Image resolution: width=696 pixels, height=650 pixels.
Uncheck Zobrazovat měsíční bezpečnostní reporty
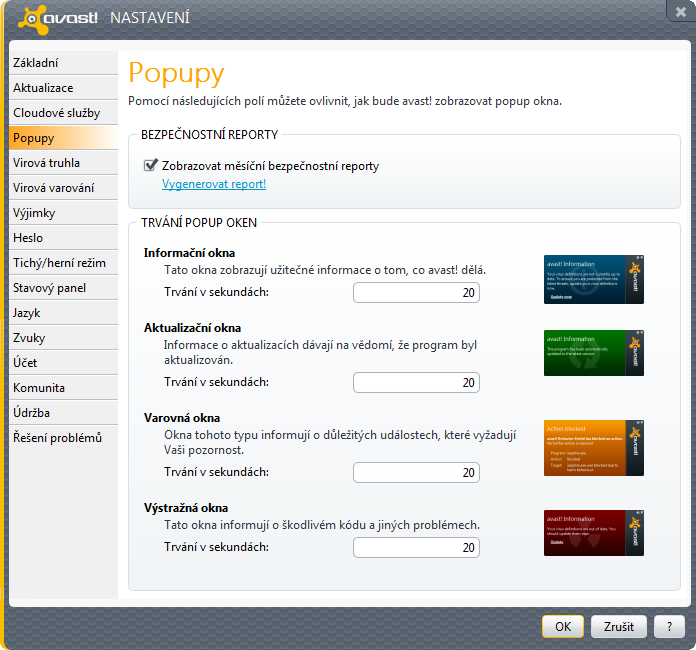150,166
